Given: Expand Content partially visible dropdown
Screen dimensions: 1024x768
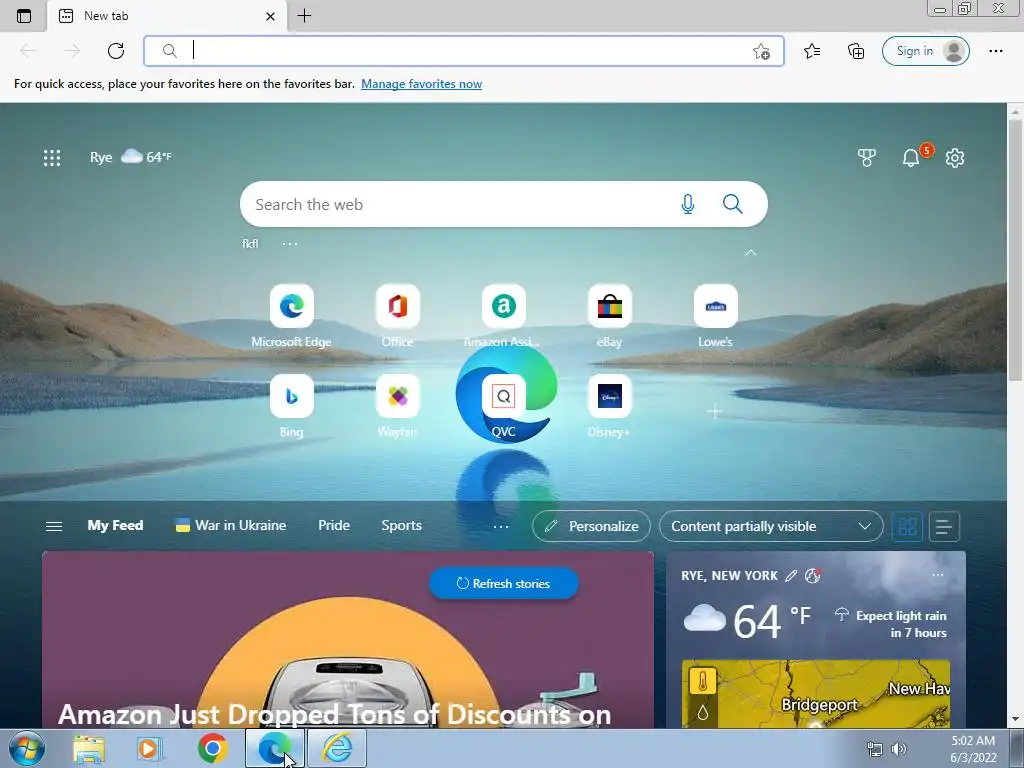Looking at the screenshot, I should click(771, 526).
